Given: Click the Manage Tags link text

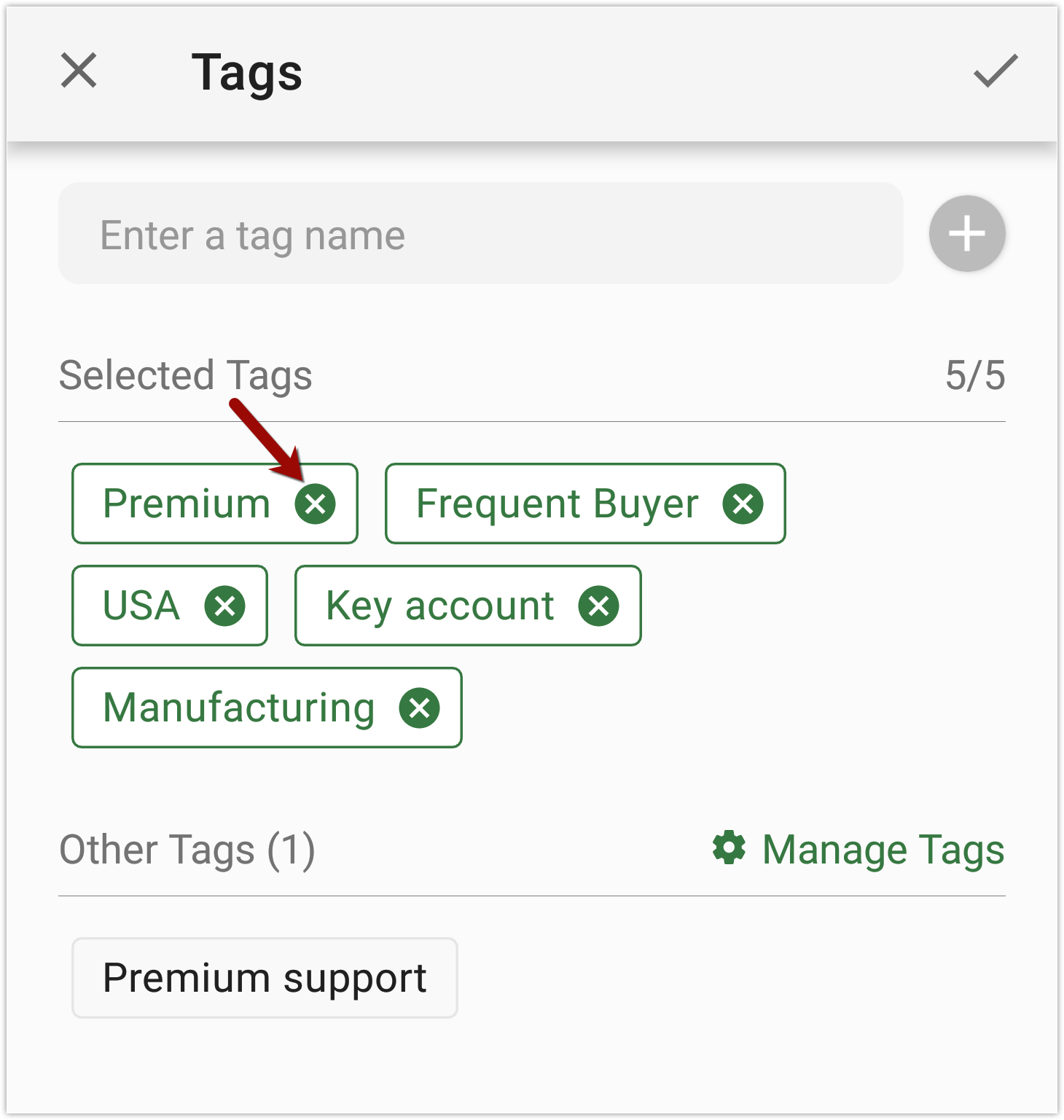Looking at the screenshot, I should [883, 850].
